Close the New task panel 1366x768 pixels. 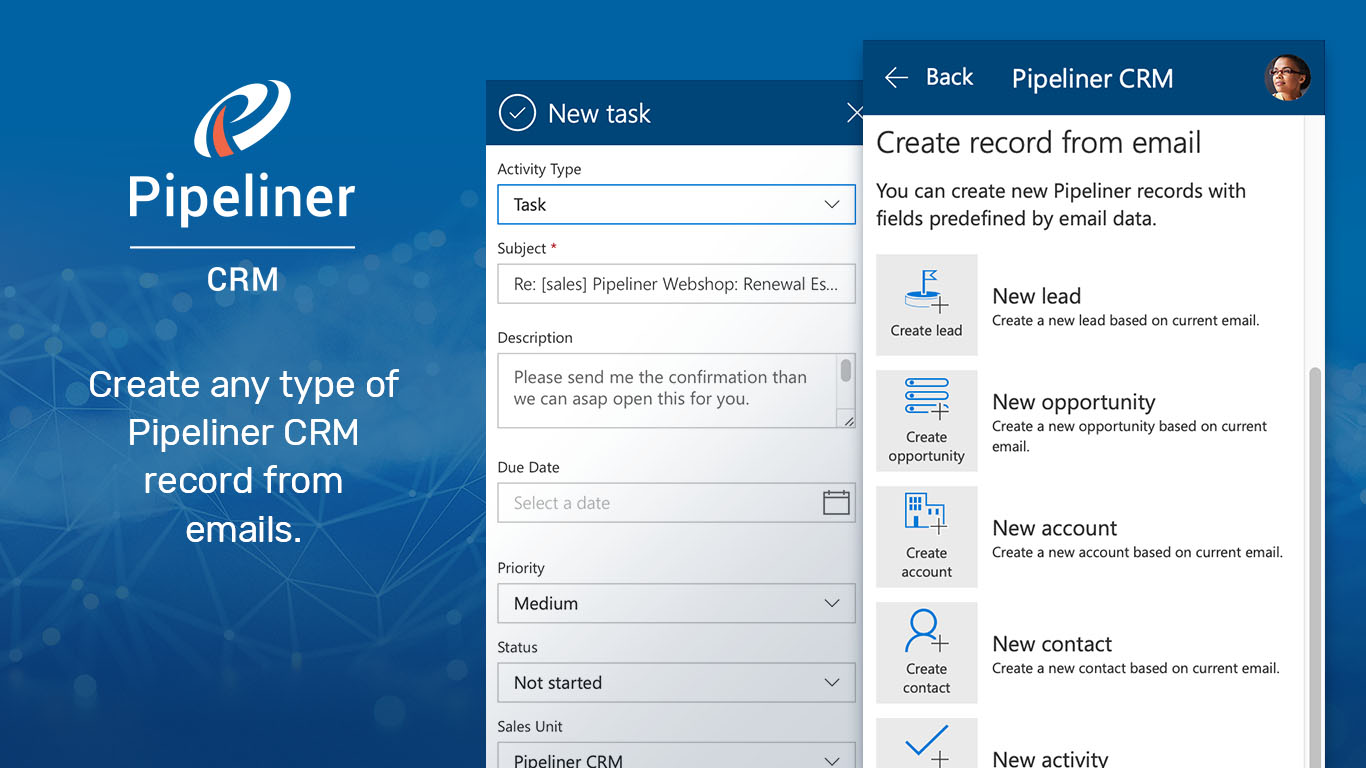click(855, 113)
